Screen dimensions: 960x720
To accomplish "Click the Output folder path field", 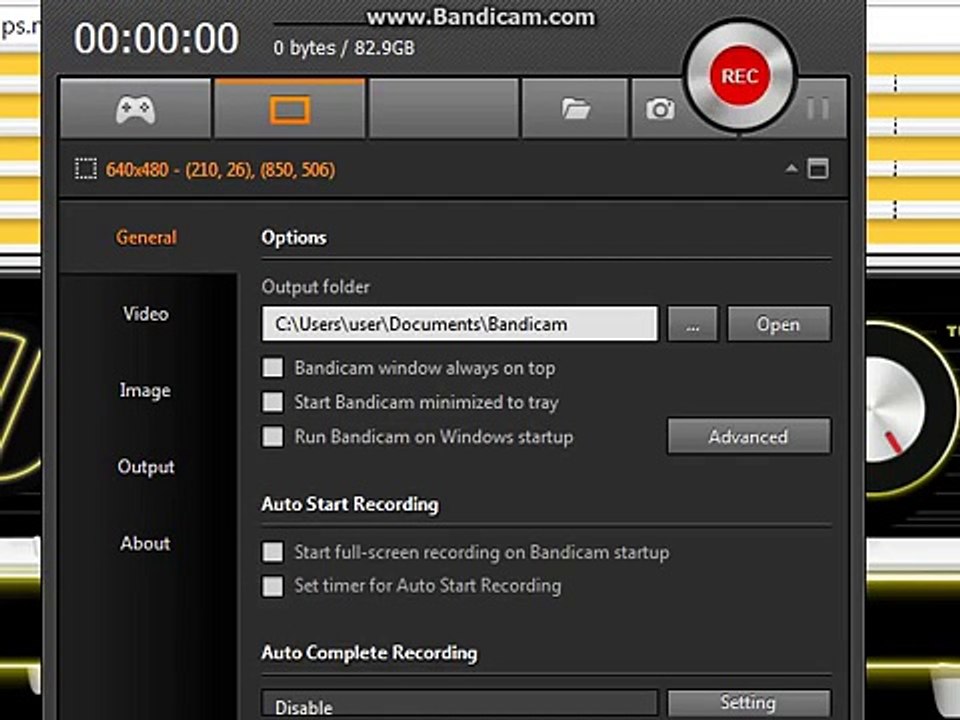I will 460,324.
